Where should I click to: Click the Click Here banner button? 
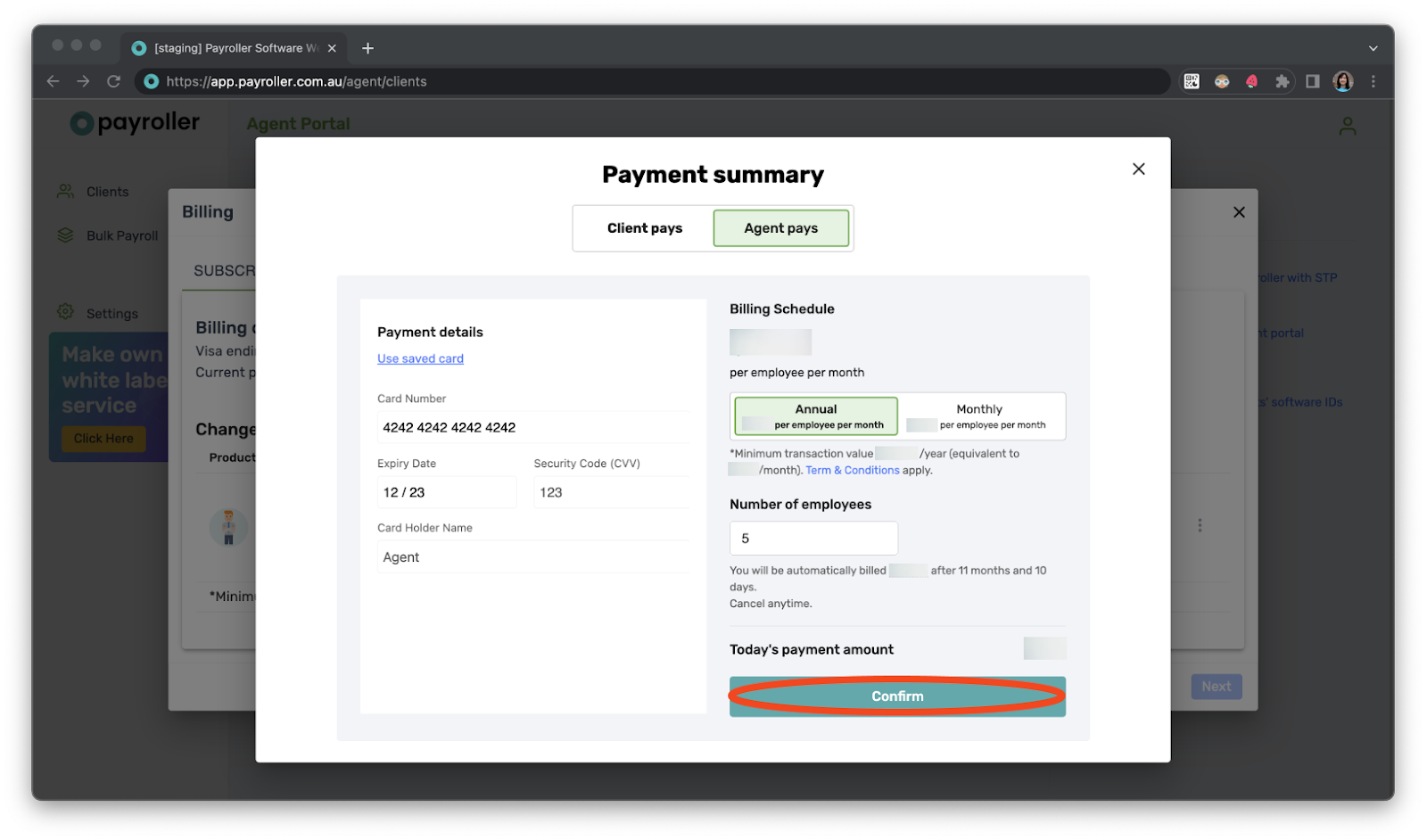[103, 439]
